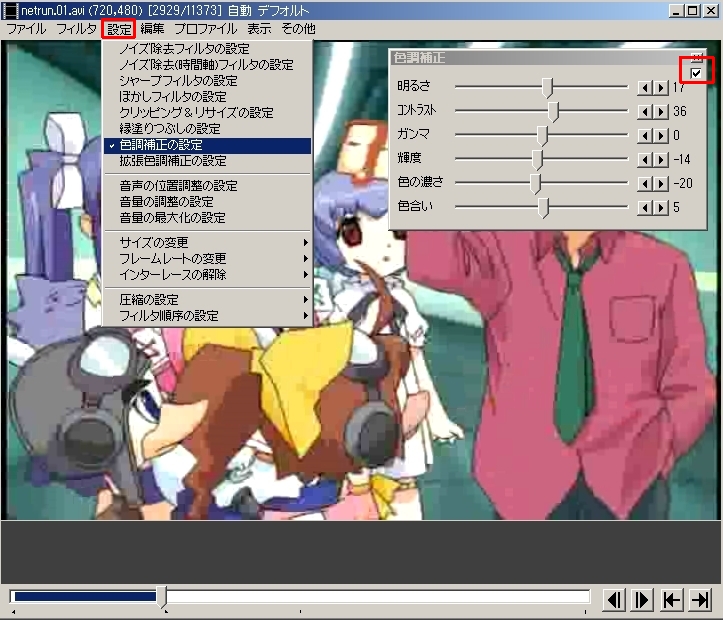Jump to the last frame of the selection
This screenshot has height=620, width=723.
700,600
